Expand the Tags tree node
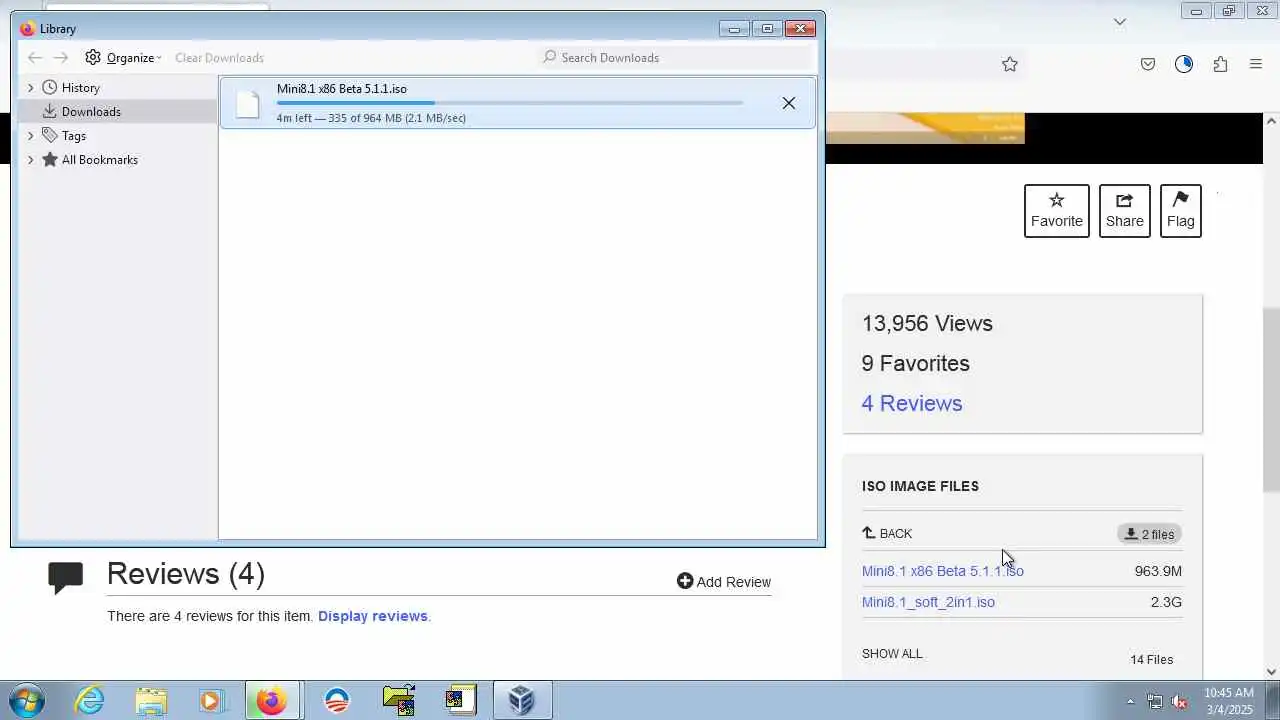This screenshot has height=720, width=1280. (30, 136)
